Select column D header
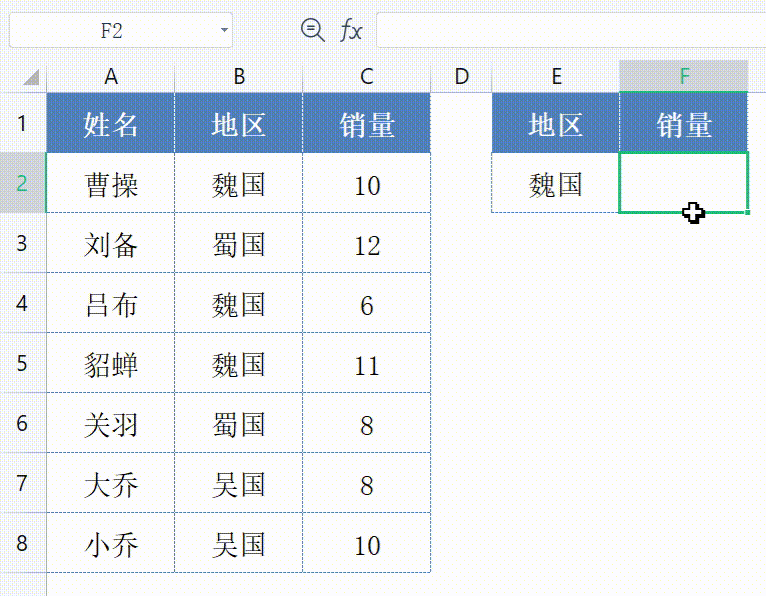This screenshot has height=596, width=766. [x=461, y=76]
